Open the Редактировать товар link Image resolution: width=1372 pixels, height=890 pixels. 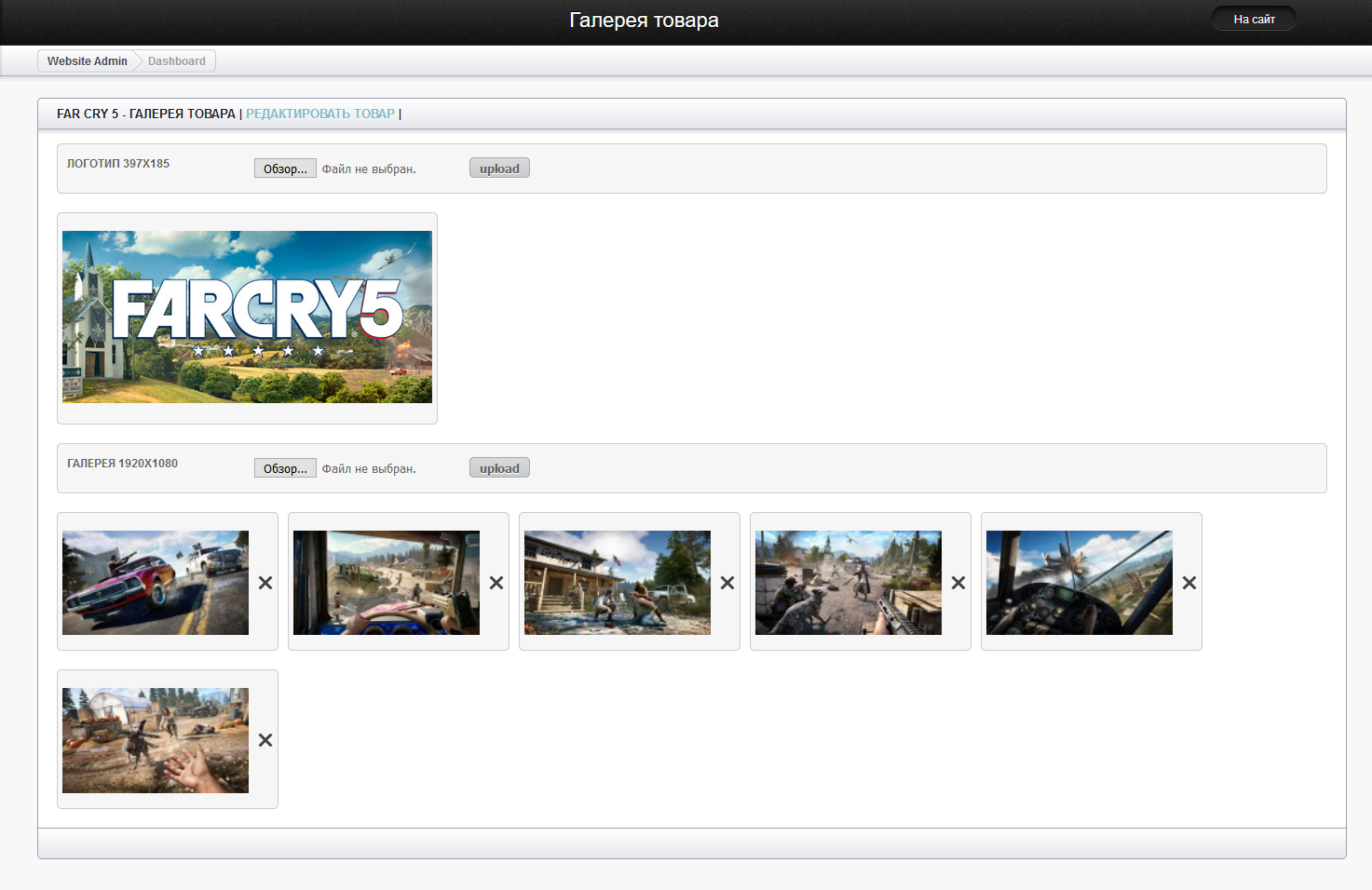coord(320,114)
